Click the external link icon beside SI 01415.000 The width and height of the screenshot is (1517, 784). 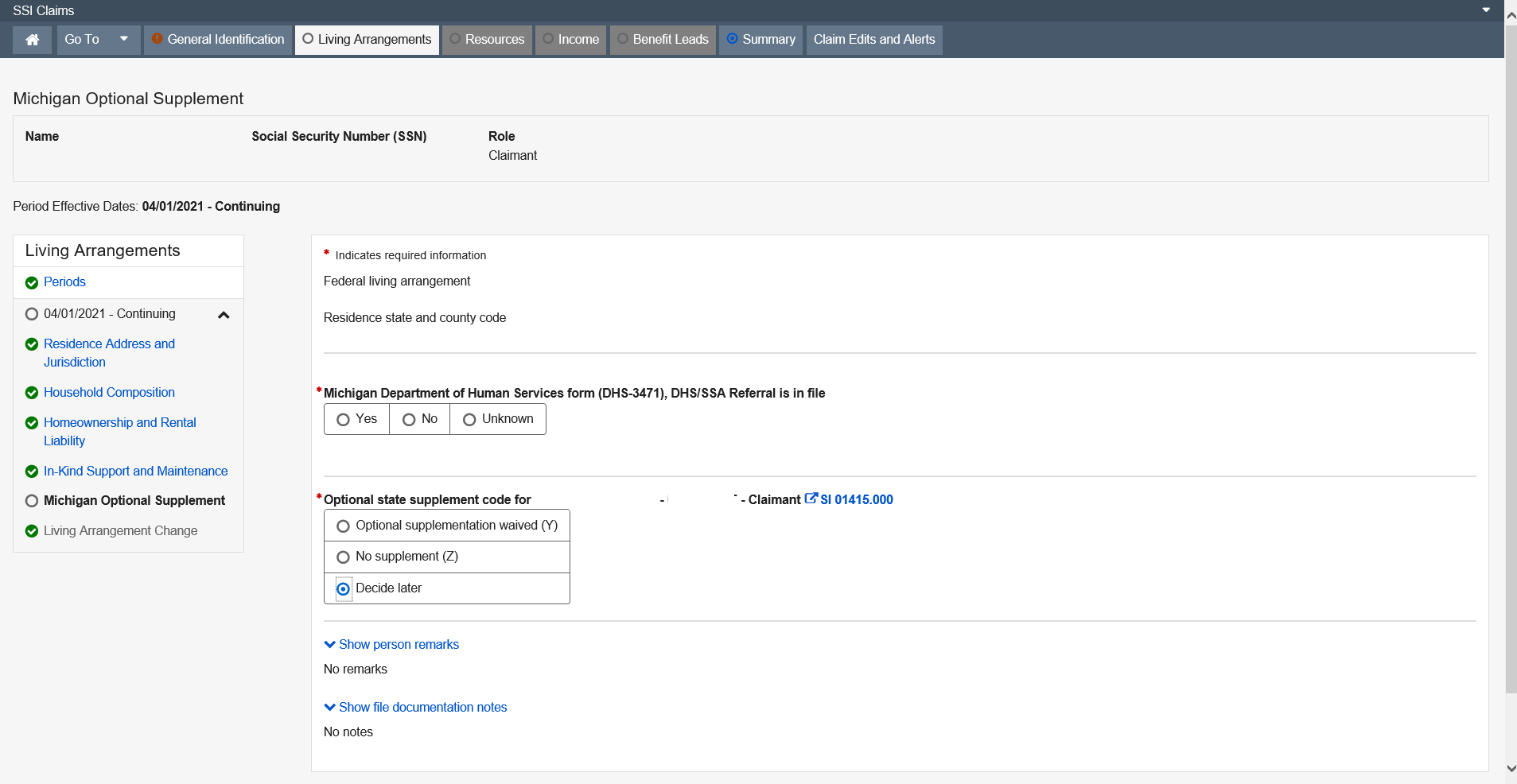pos(811,499)
